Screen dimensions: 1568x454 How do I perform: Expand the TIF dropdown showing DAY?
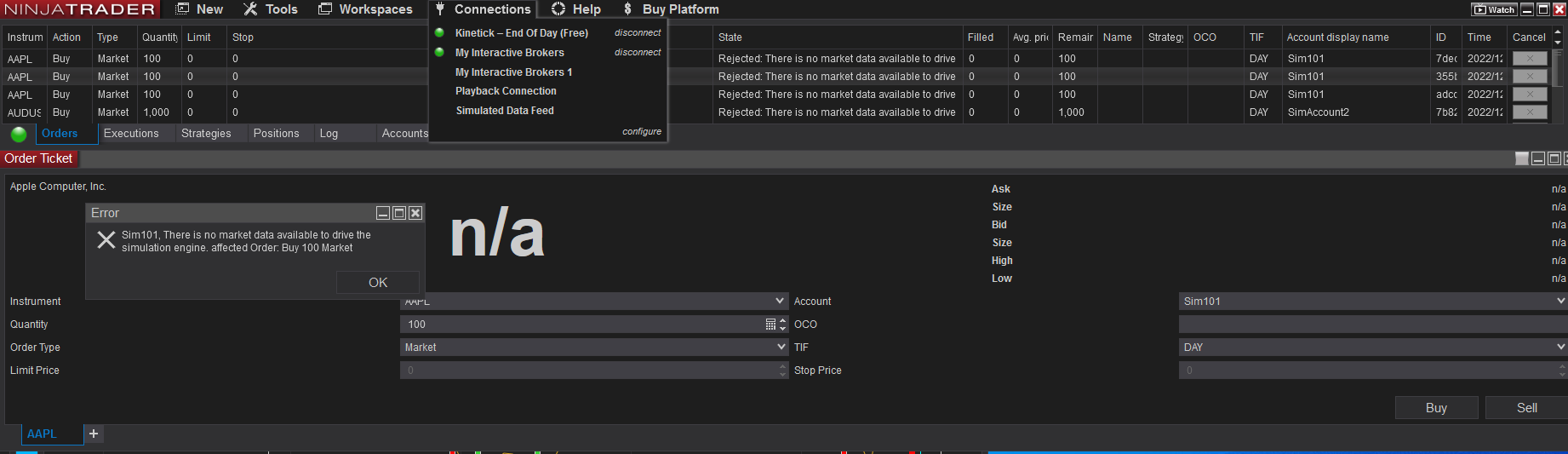[1560, 348]
